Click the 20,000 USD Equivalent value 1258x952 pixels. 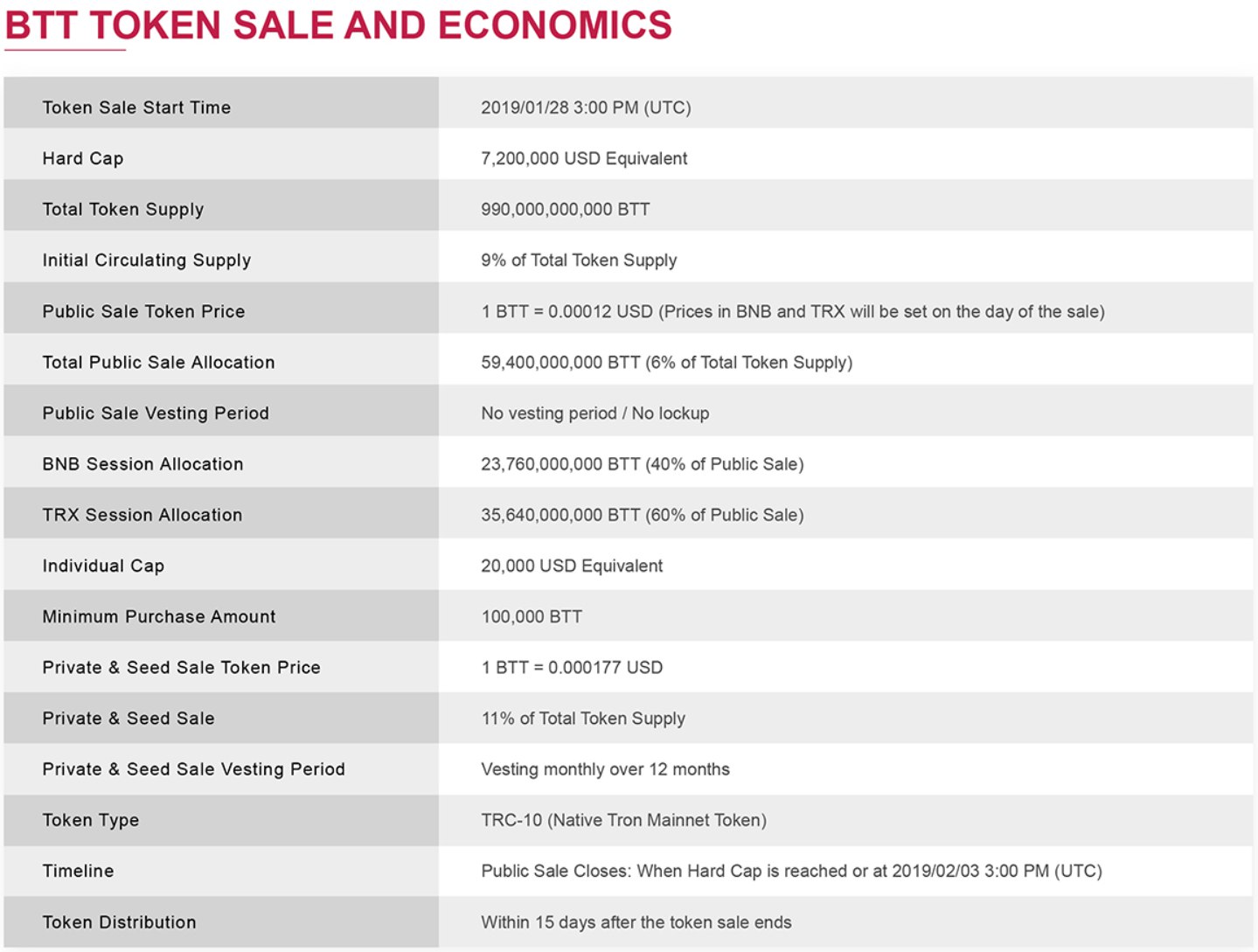pyautogui.click(x=572, y=566)
